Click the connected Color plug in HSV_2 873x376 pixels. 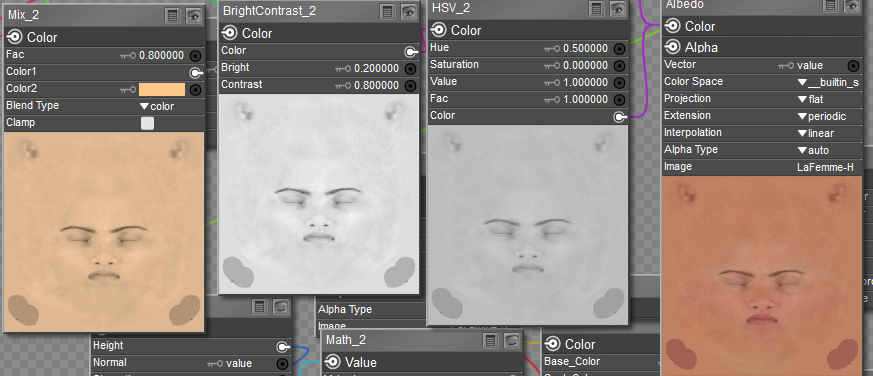tap(620, 117)
